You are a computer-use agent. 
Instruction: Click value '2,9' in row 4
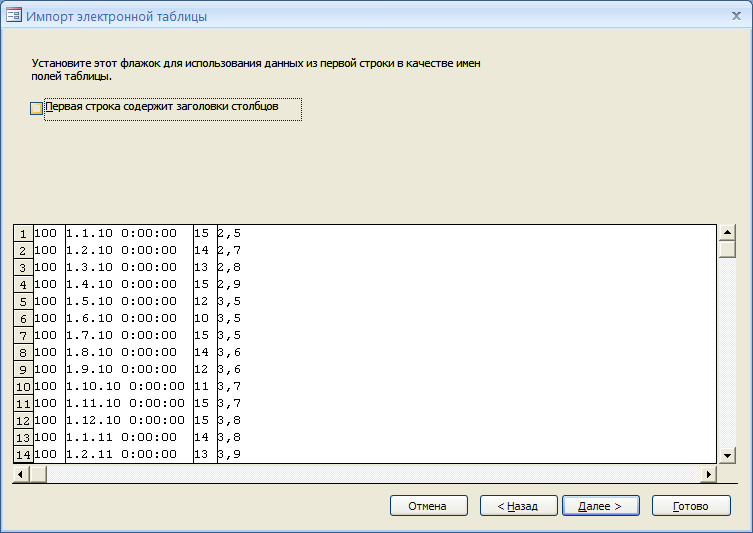coord(229,284)
